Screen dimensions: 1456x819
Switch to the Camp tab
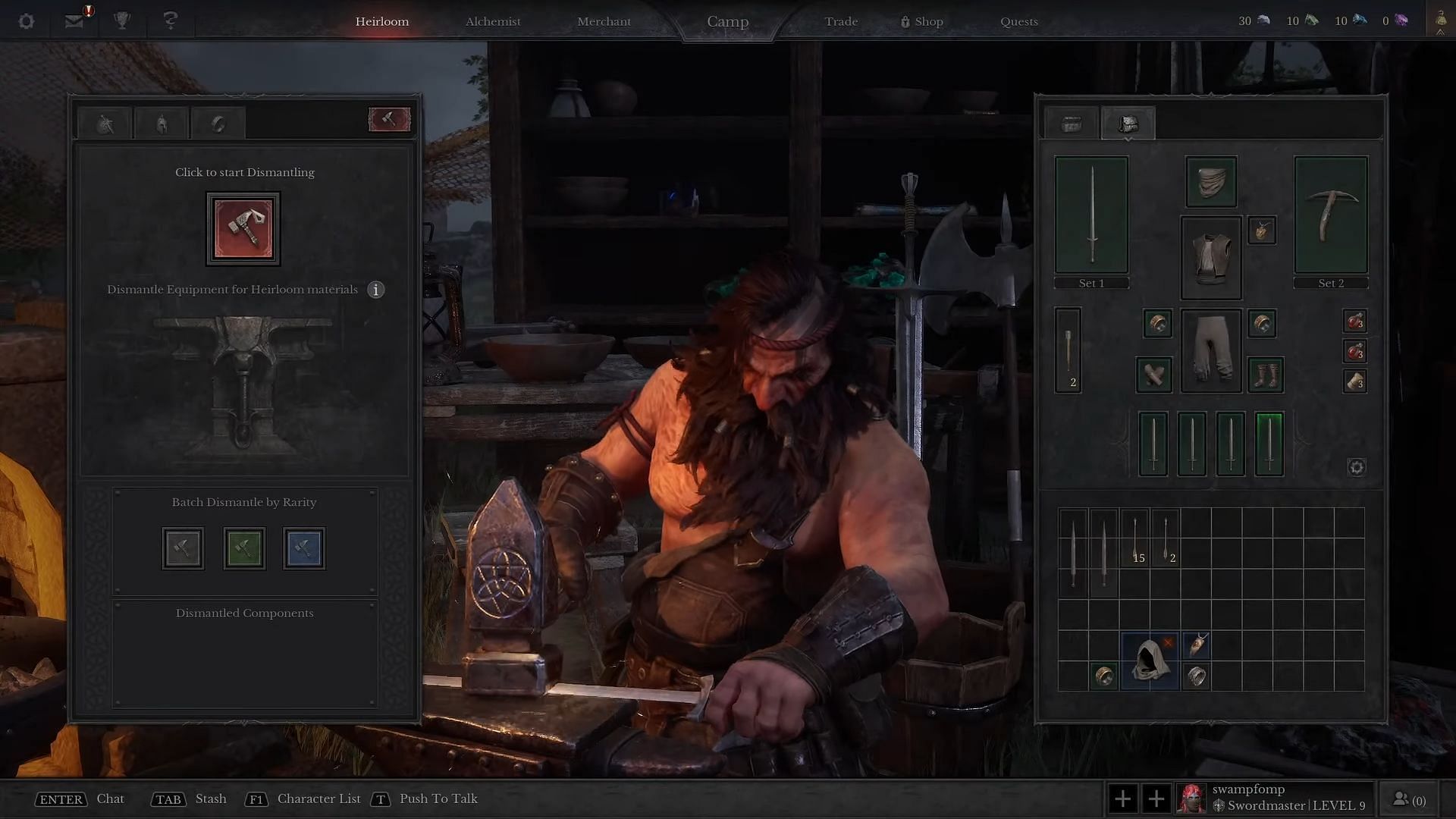(727, 21)
